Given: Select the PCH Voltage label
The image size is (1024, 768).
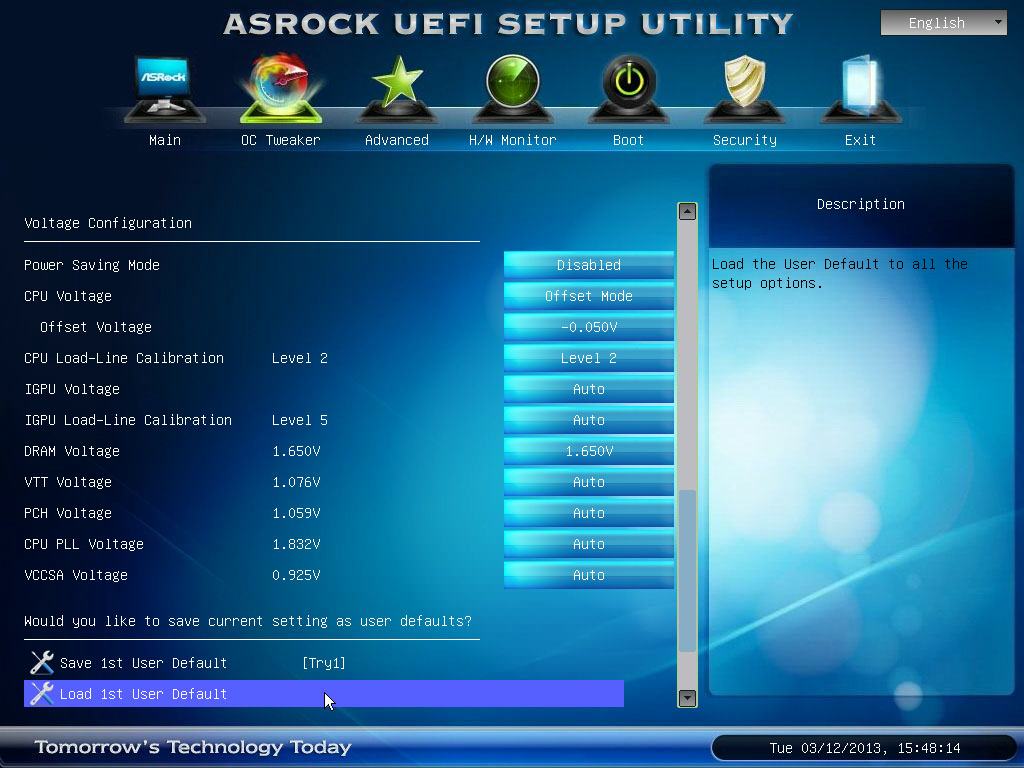Looking at the screenshot, I should pos(68,513).
